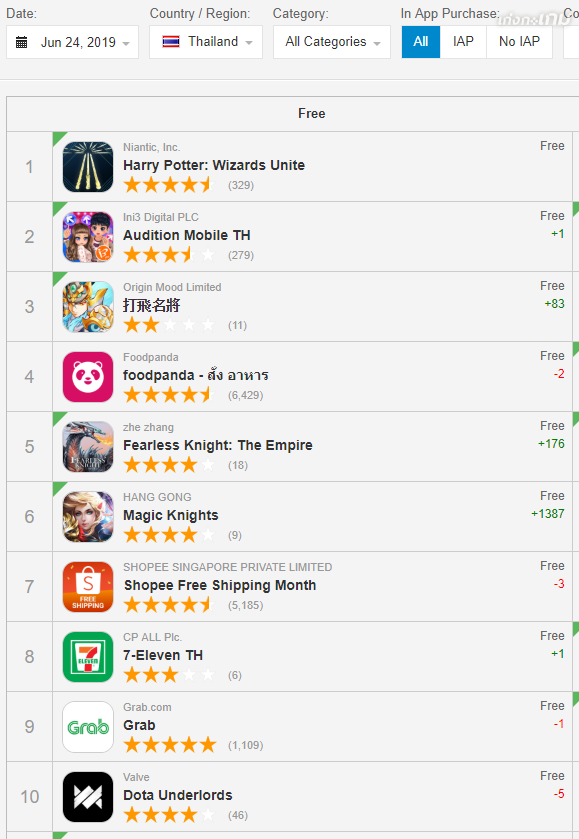Open the Grab app title link

(x=139, y=725)
